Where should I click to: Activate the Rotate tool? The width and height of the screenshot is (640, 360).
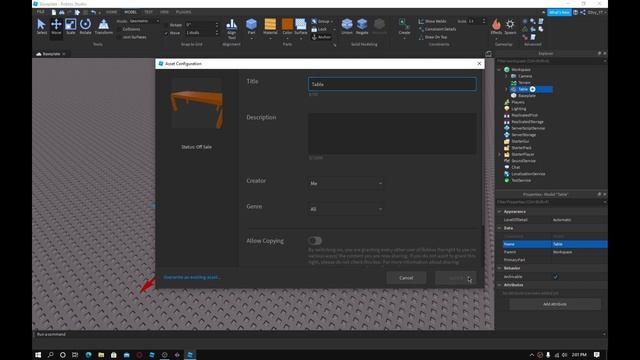tap(85, 27)
